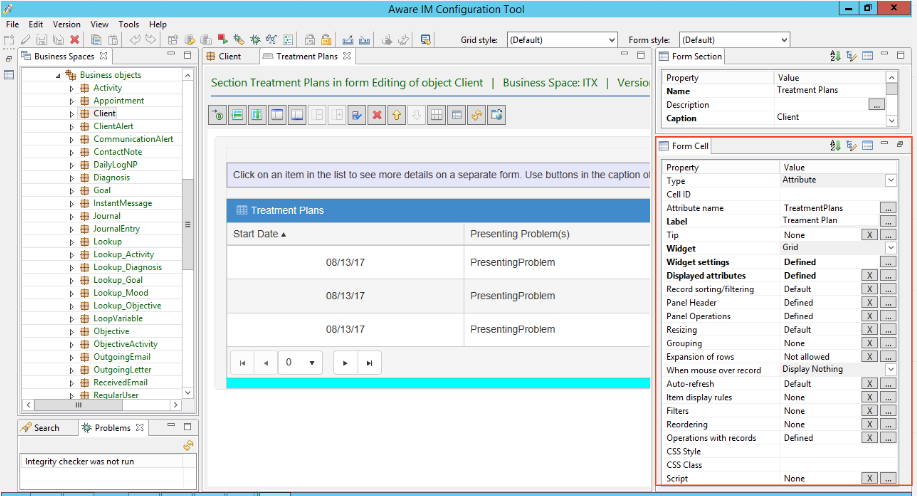Viewport: 917px width, 496px height.
Task: Click the Paste icon in main toolbar
Action: point(113,40)
